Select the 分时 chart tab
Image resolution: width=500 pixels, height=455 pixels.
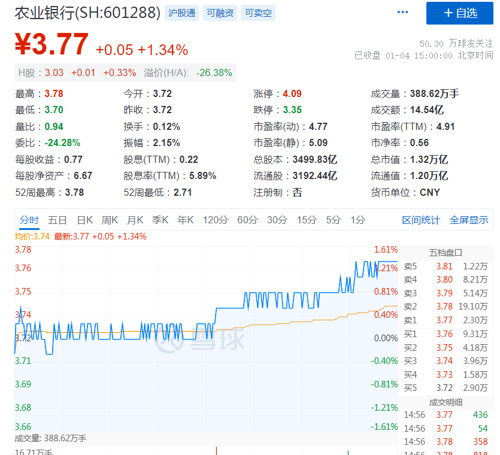click(29, 220)
